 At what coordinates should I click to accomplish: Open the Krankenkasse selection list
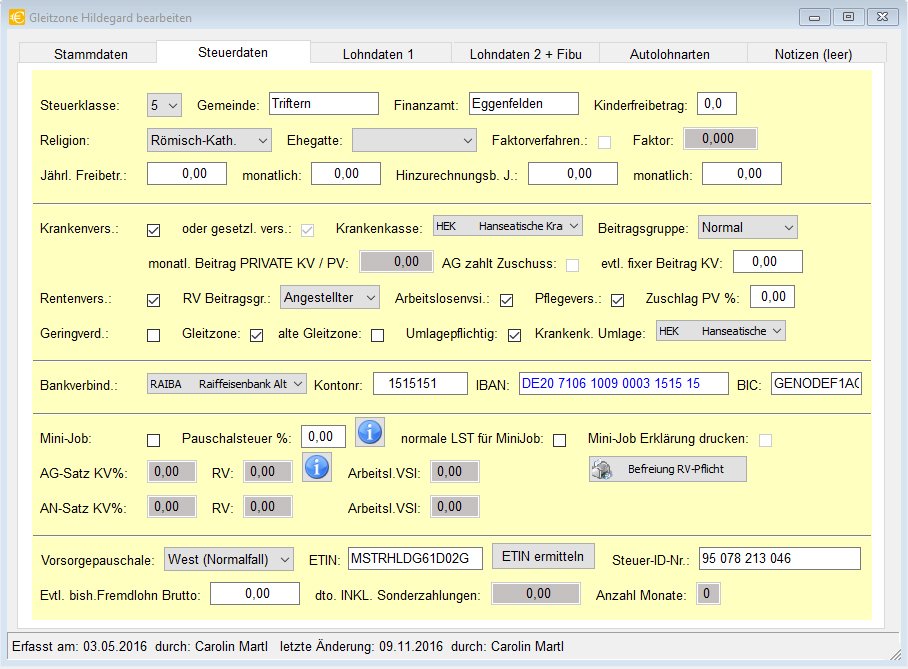(508, 227)
